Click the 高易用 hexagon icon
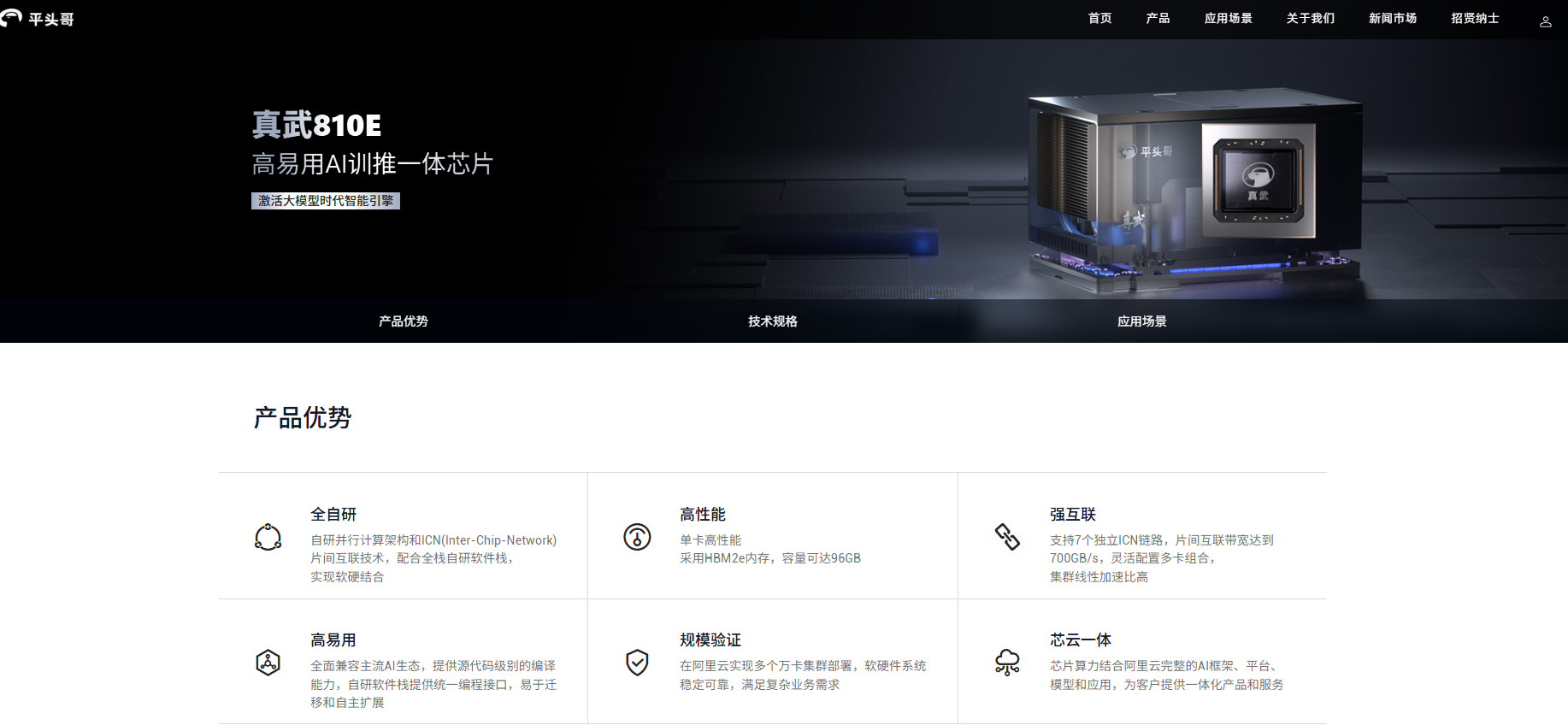1568x725 pixels. coord(268,663)
